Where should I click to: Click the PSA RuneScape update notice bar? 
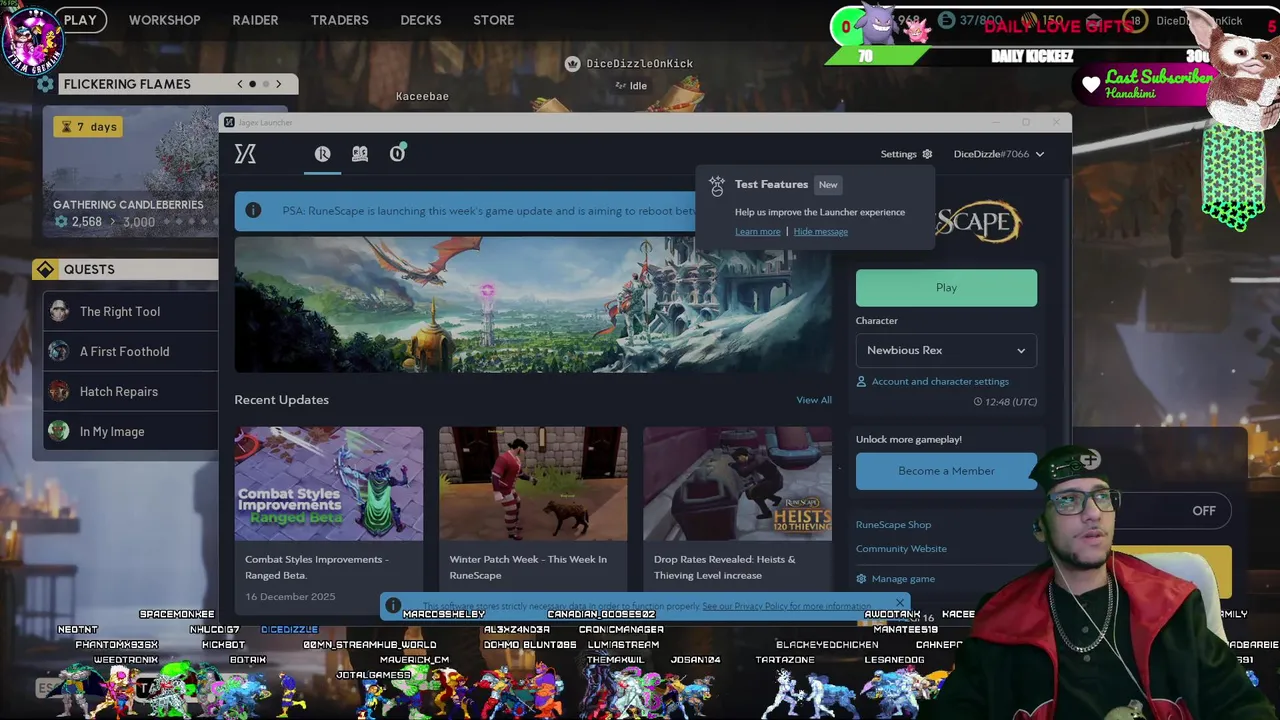tap(465, 211)
